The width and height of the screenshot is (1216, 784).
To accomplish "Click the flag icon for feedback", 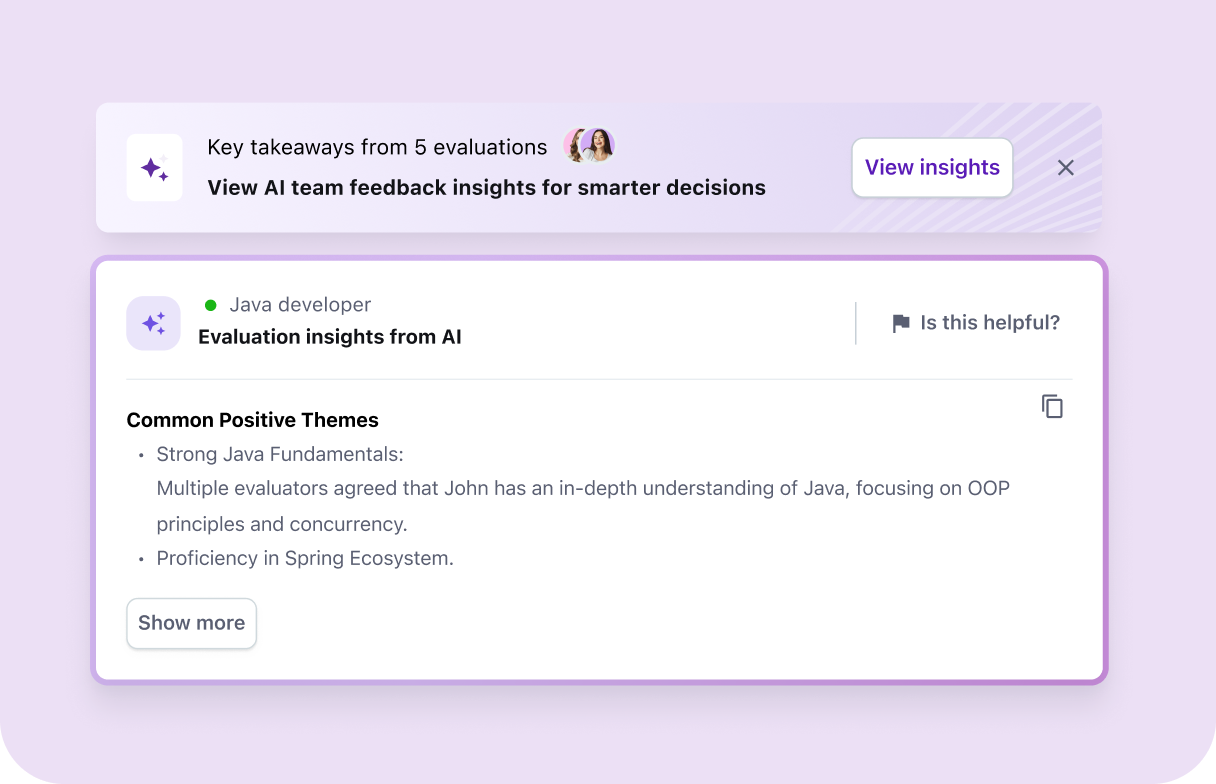I will 901,323.
